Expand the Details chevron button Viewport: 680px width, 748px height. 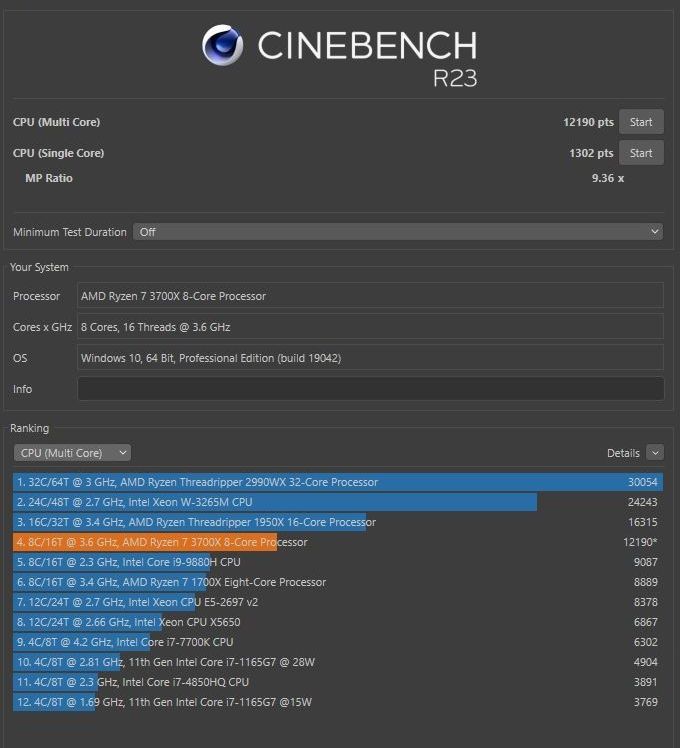pos(655,453)
